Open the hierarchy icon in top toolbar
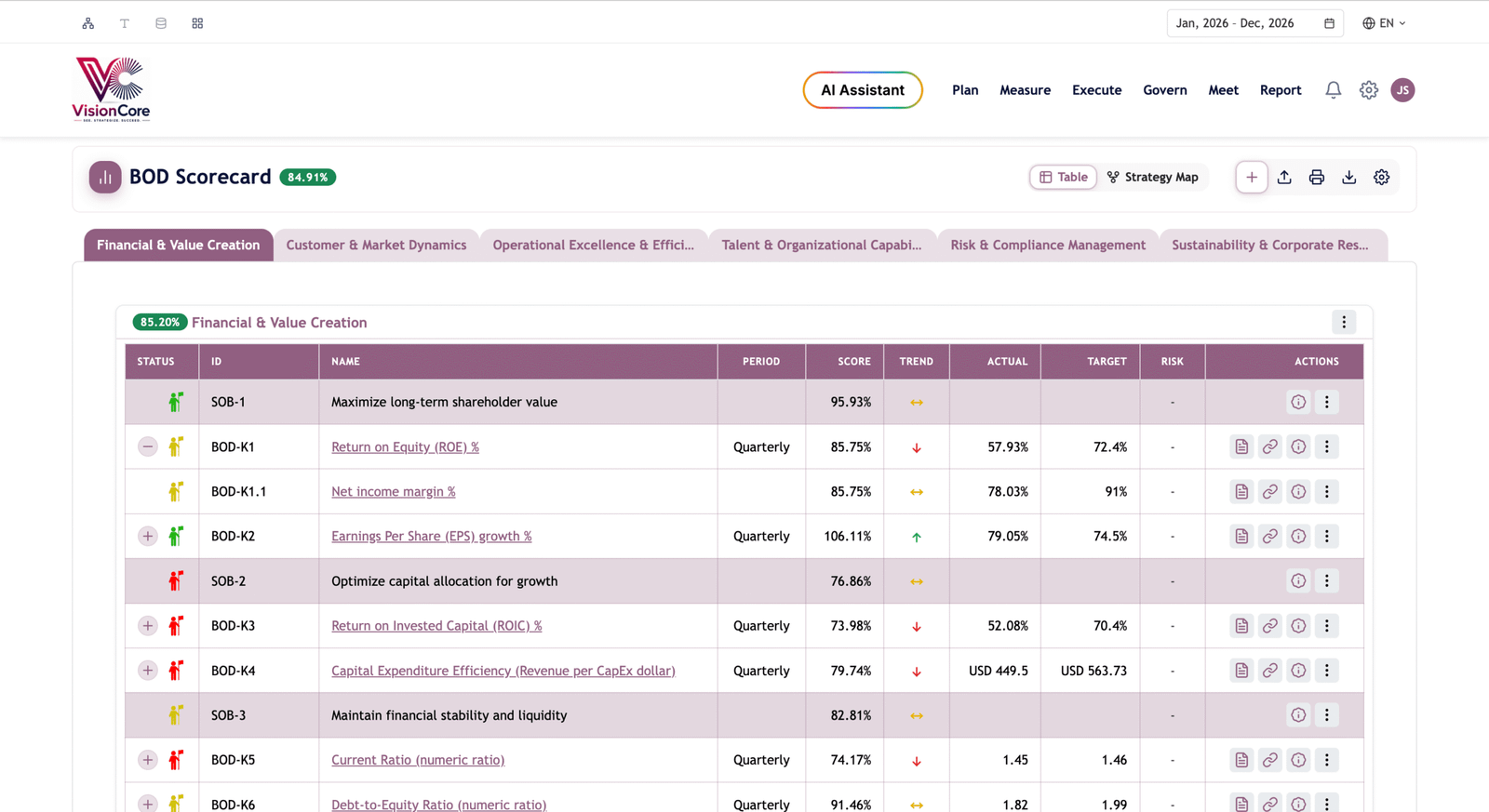 (x=88, y=23)
